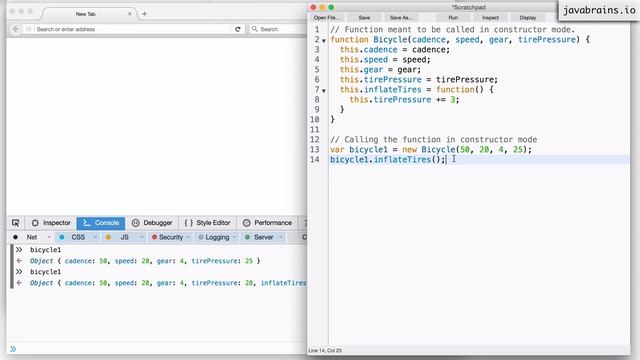Click the element picker icon in devtools

(16, 223)
